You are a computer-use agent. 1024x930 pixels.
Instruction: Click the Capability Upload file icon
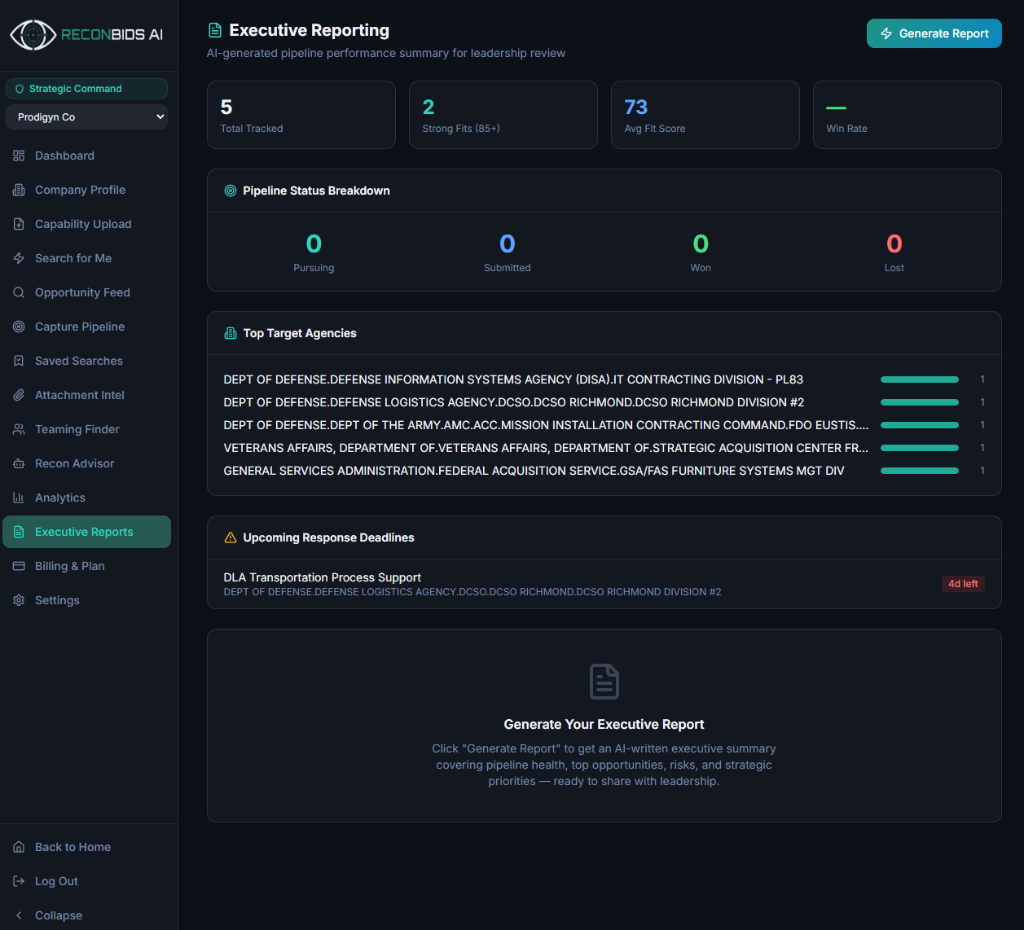click(x=19, y=224)
